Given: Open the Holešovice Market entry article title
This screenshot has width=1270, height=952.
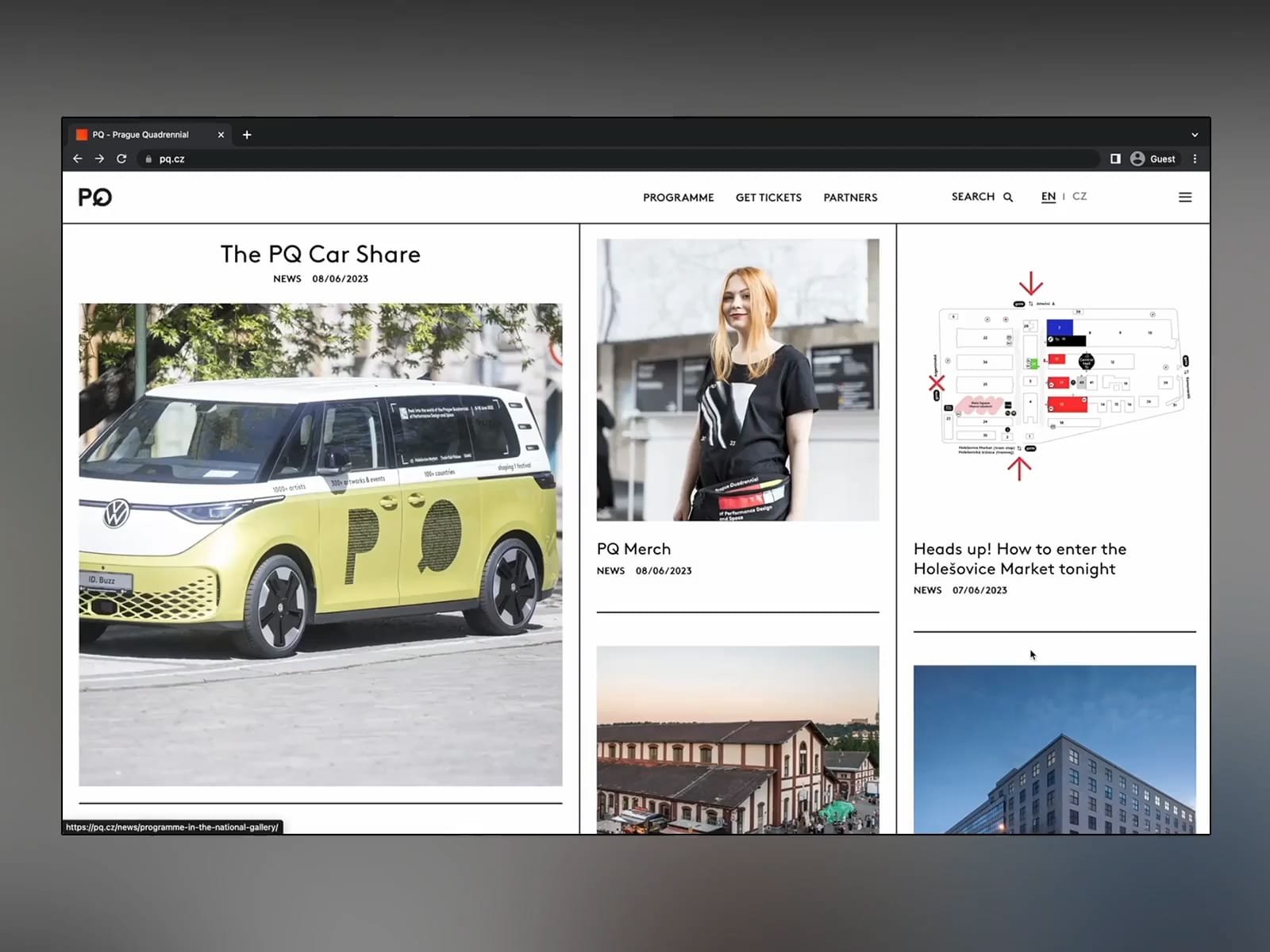Looking at the screenshot, I should pyautogui.click(x=1020, y=559).
